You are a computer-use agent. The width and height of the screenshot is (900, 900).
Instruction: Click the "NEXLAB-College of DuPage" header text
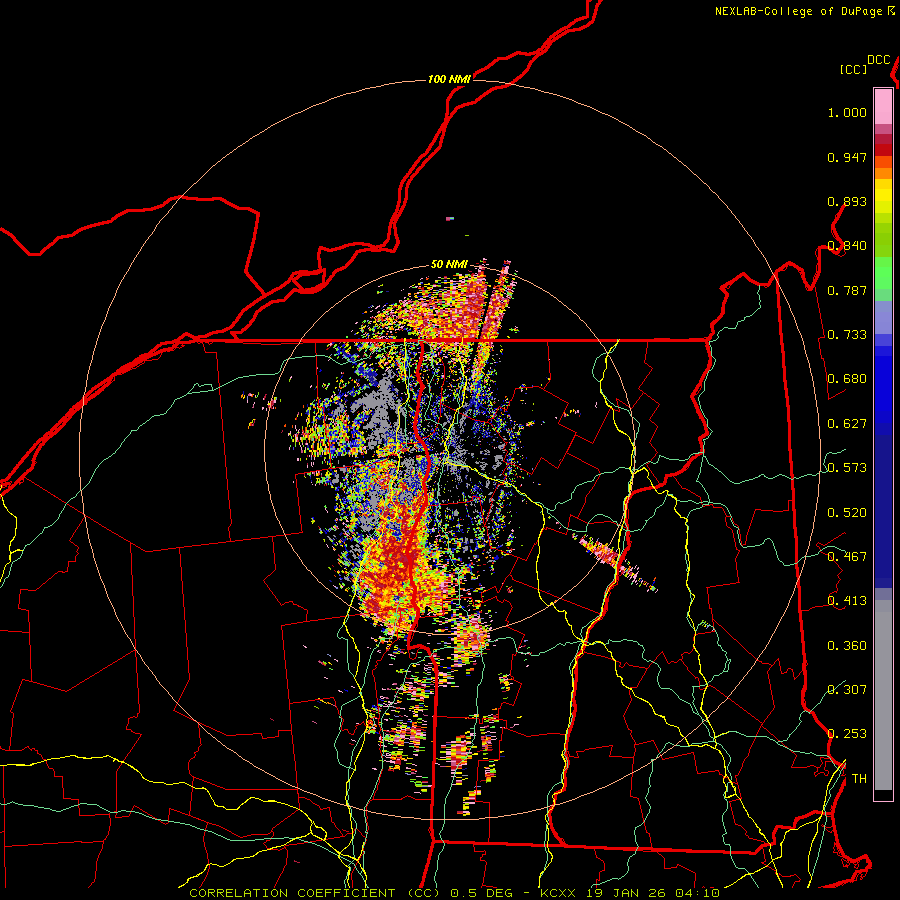tap(799, 11)
